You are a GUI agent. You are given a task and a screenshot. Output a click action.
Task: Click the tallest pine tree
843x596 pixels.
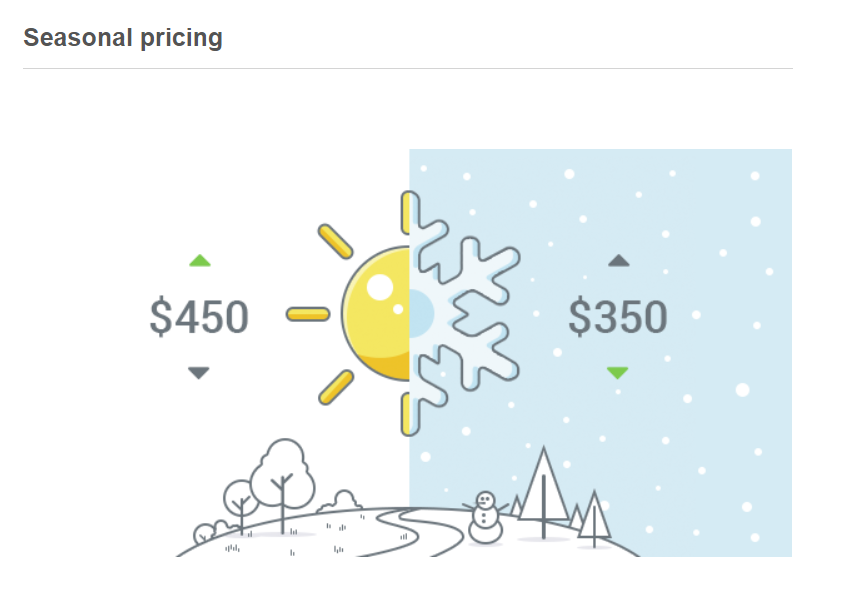point(544,492)
